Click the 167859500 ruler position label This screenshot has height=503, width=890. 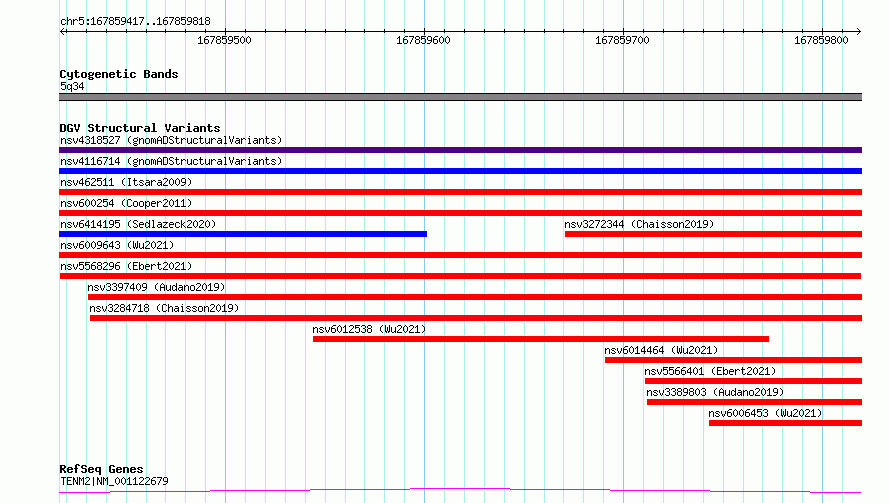click(224, 40)
